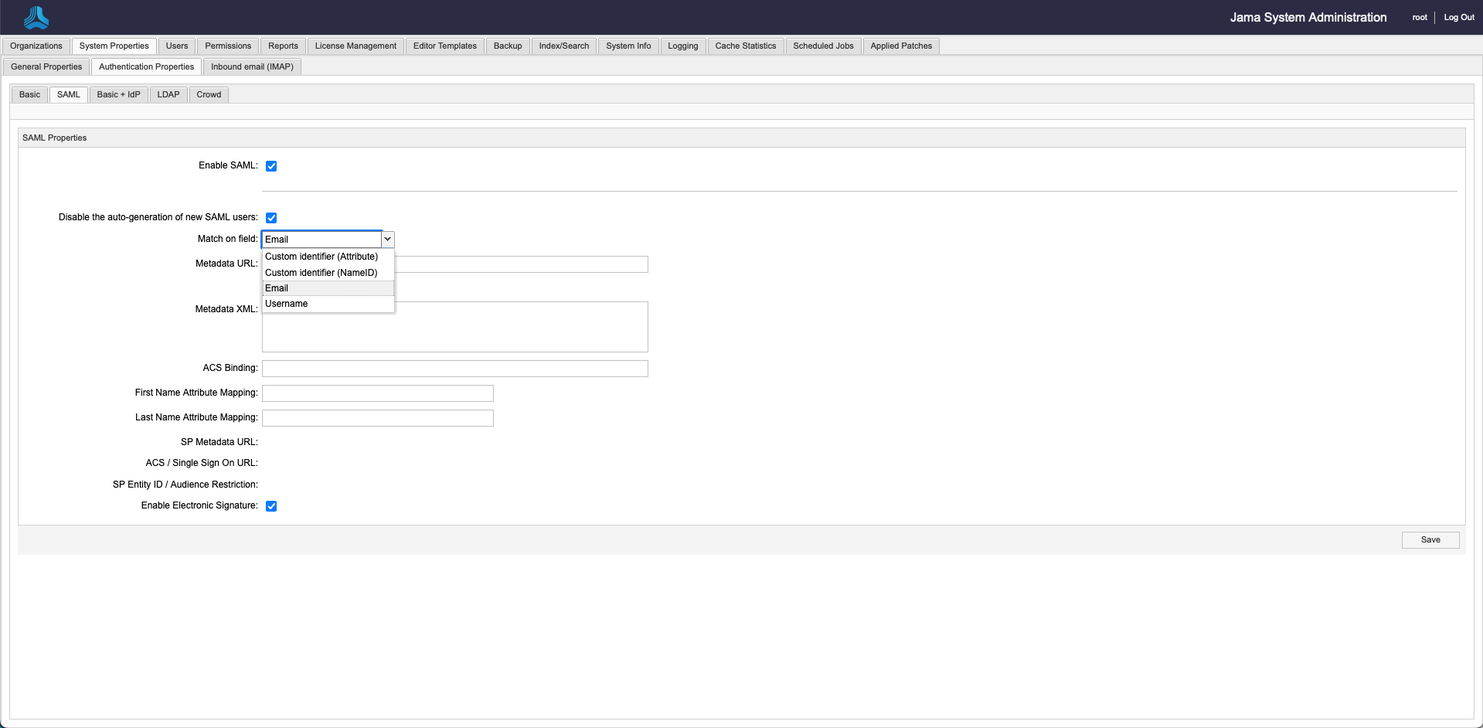
Task: Click First Name Attribute Mapping field
Action: 378,393
